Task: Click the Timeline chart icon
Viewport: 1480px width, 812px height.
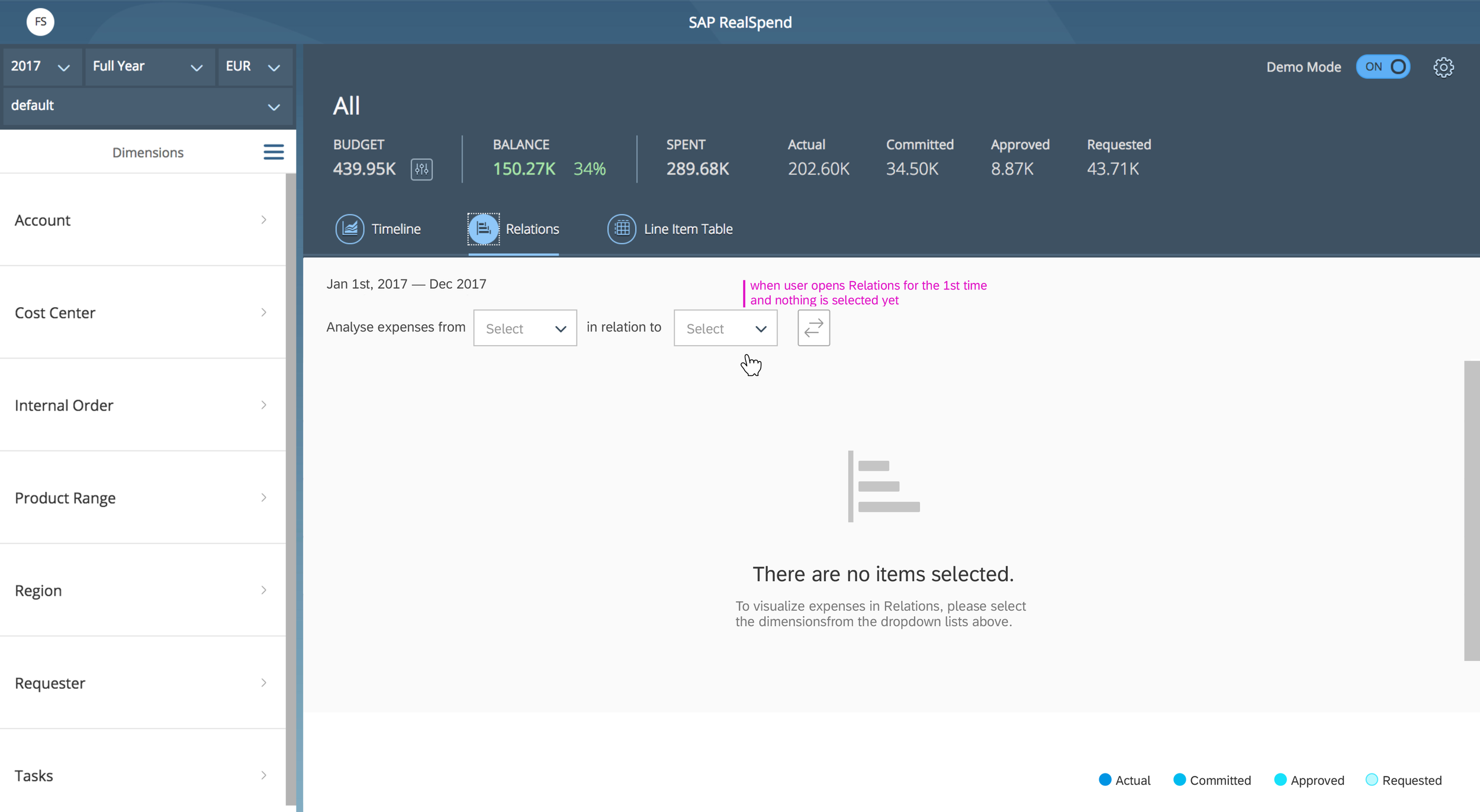Action: [350, 229]
